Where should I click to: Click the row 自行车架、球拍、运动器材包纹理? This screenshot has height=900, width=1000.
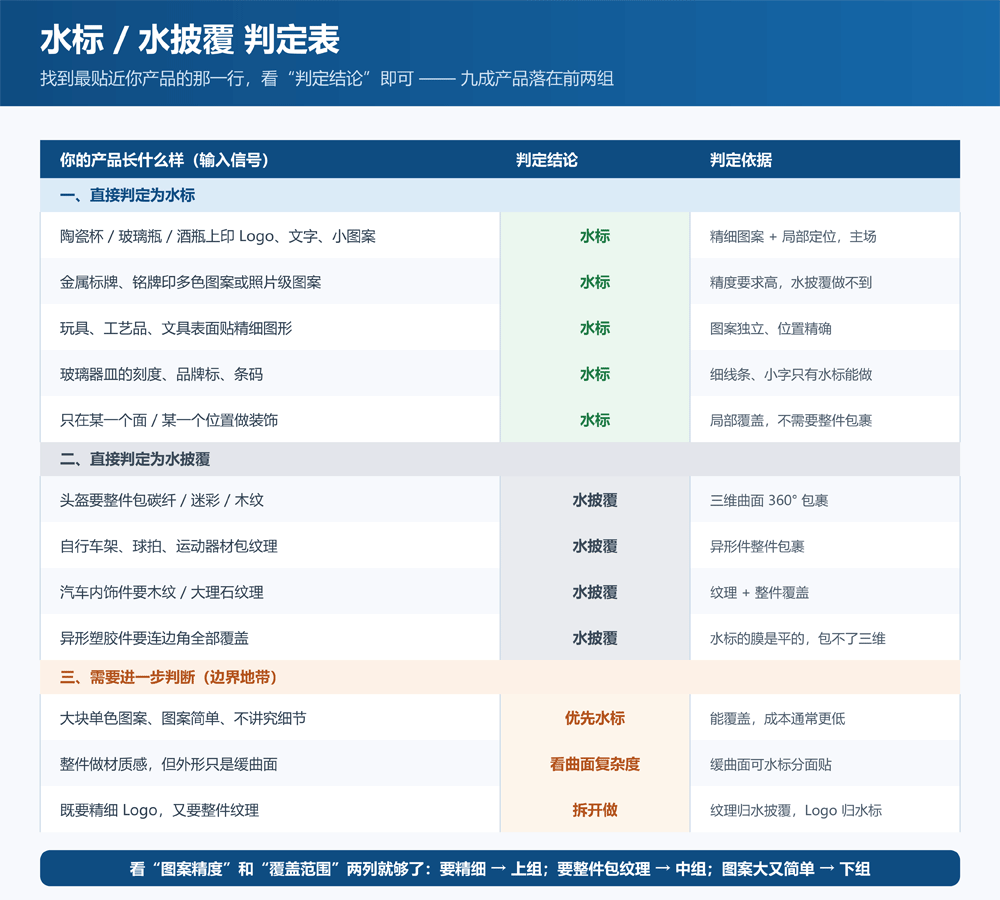500,545
